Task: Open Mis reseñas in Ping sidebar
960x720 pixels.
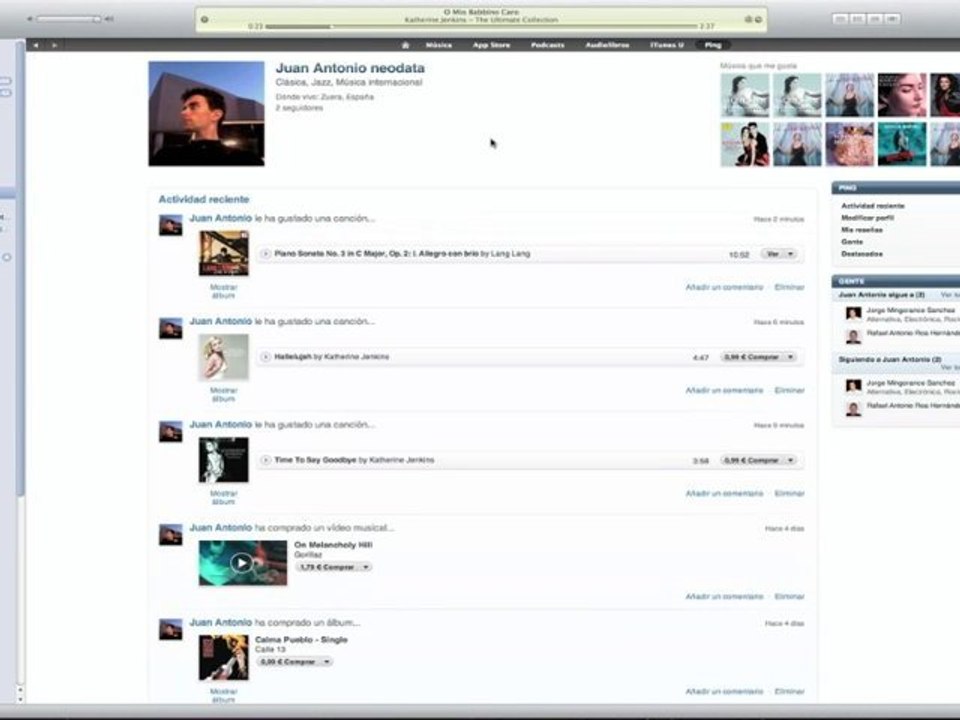Action: (x=862, y=230)
